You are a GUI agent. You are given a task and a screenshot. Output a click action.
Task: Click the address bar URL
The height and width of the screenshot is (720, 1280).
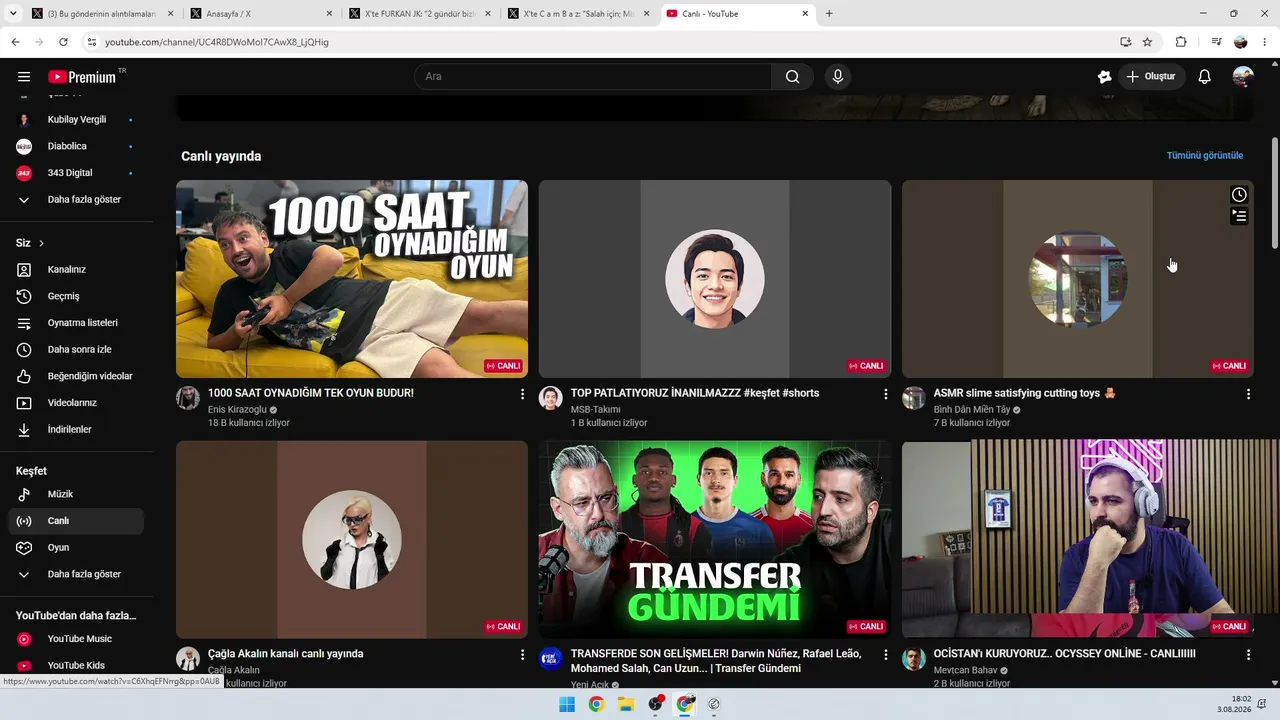point(217,42)
